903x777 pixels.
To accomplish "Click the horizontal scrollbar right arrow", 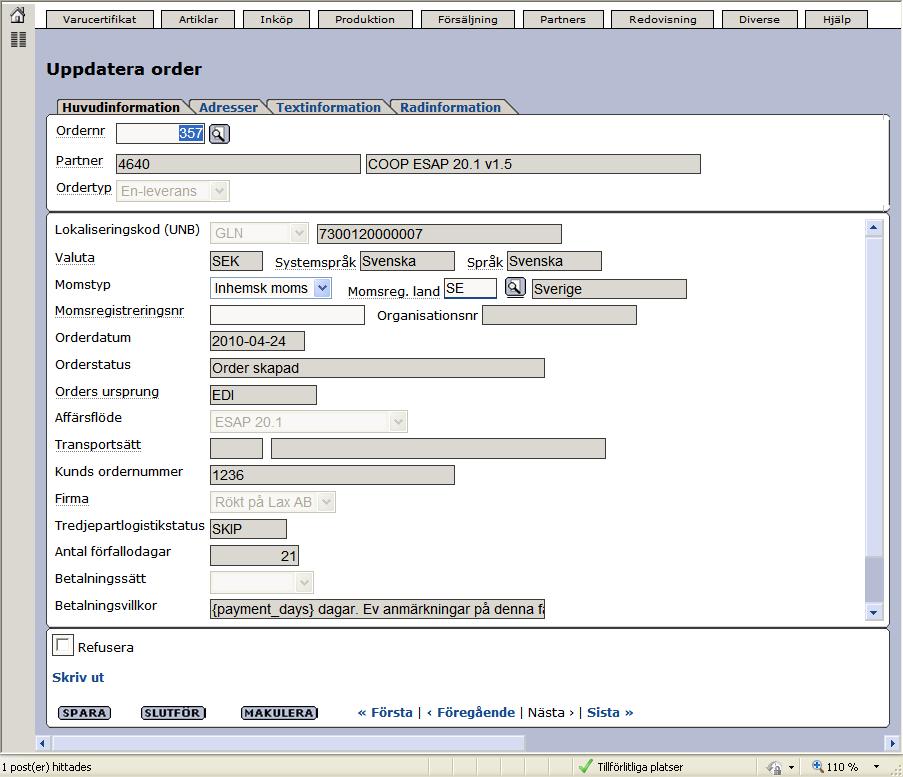I will (x=893, y=743).
